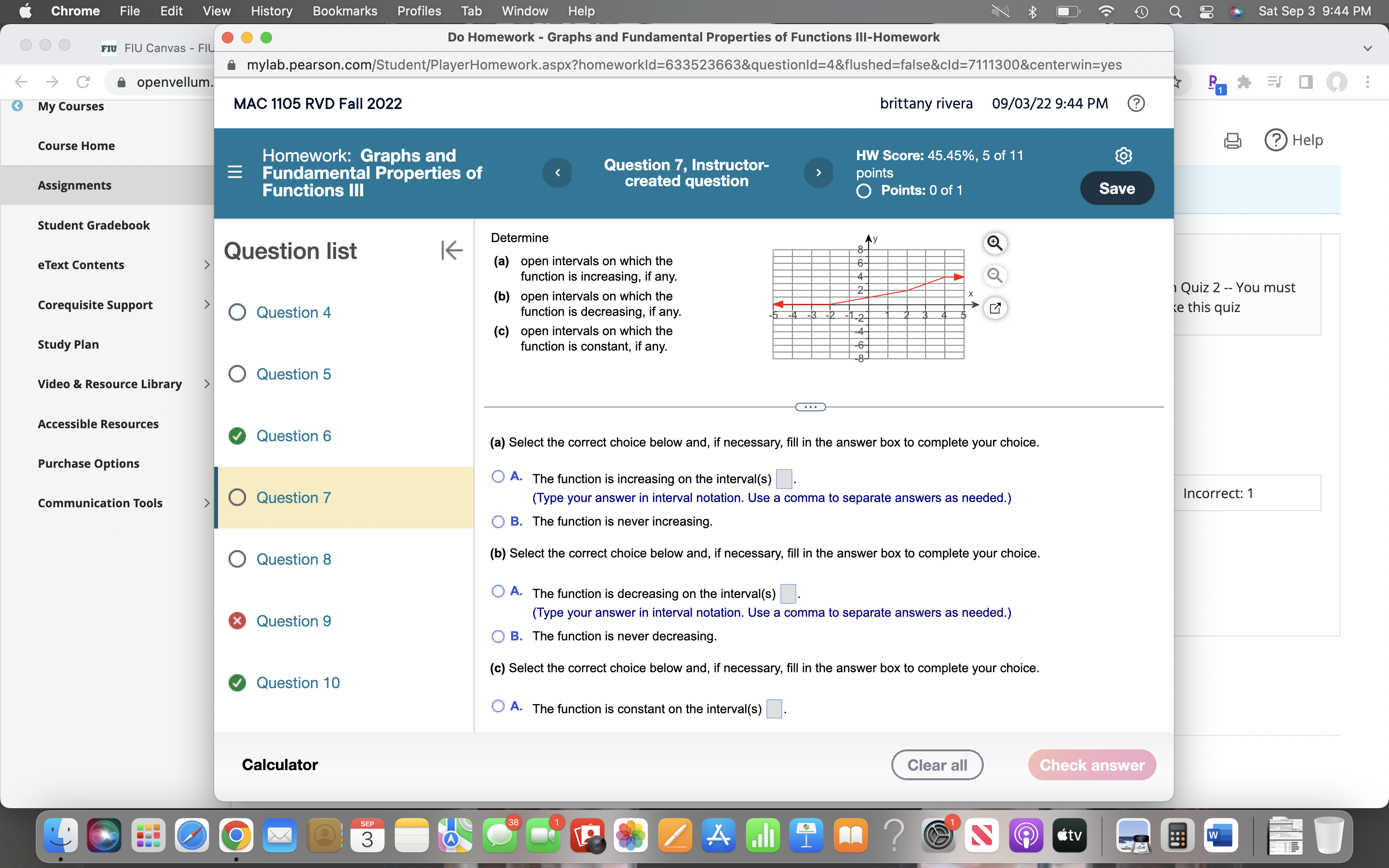
Task: Click the help question mark icon
Action: pos(1135,103)
